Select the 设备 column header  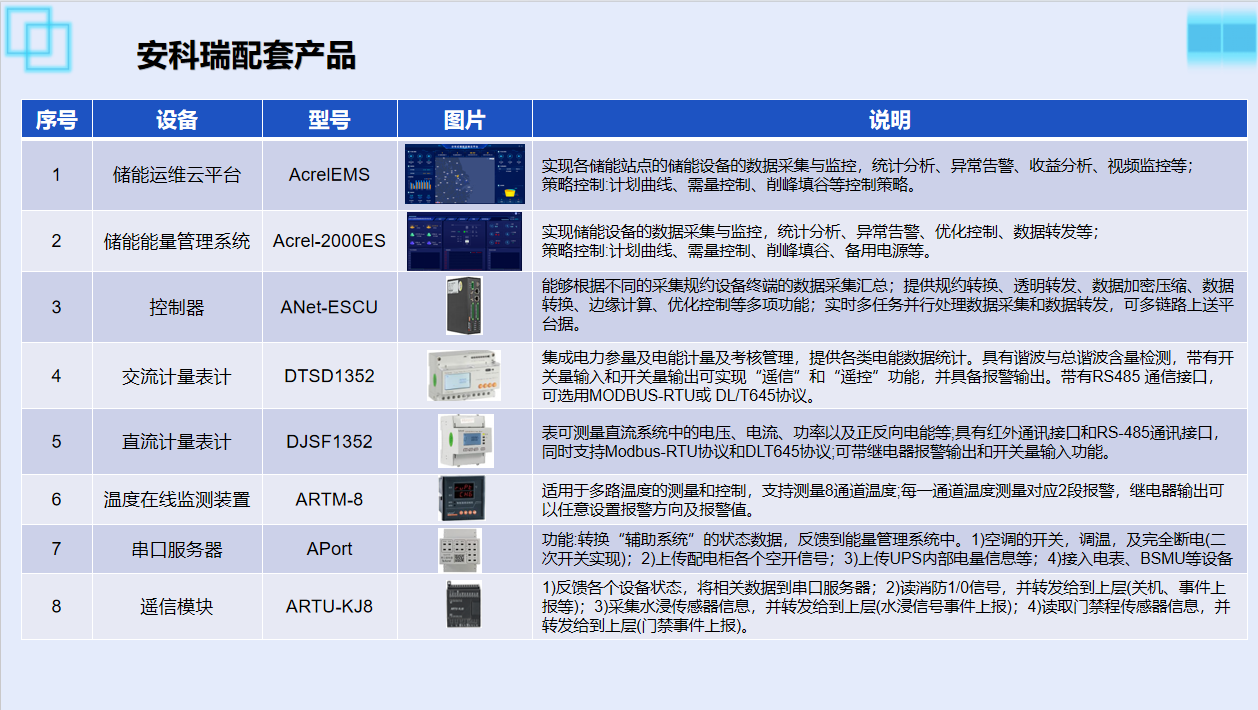[x=177, y=120]
